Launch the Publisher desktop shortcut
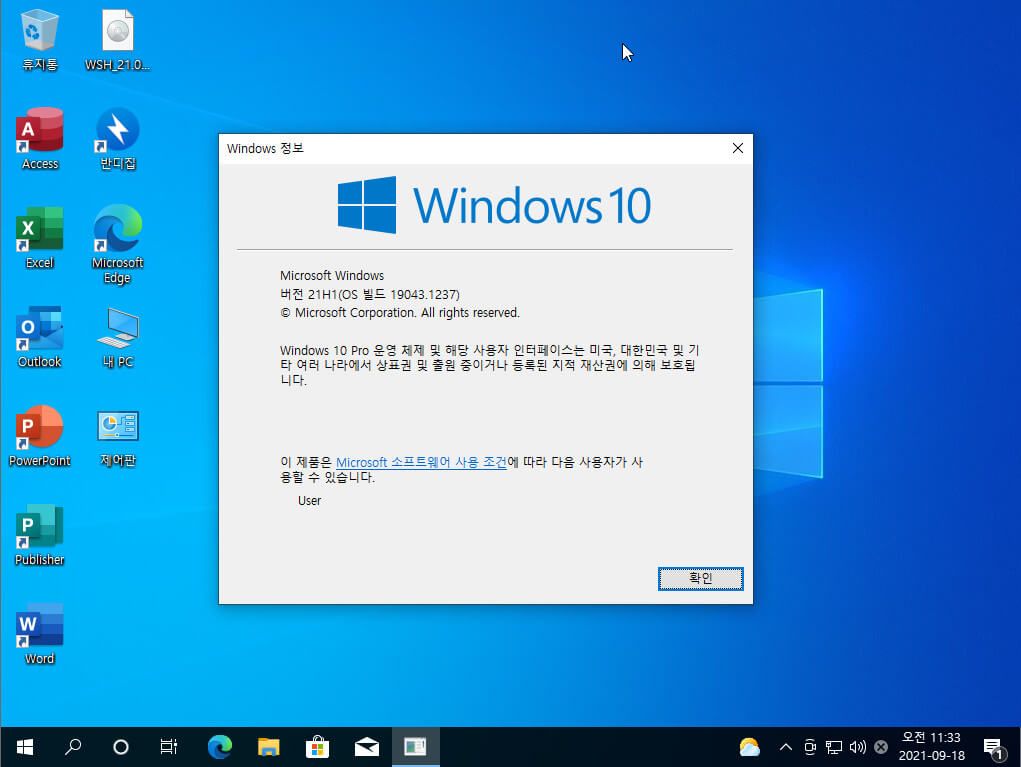The image size is (1021, 767). pyautogui.click(x=40, y=535)
